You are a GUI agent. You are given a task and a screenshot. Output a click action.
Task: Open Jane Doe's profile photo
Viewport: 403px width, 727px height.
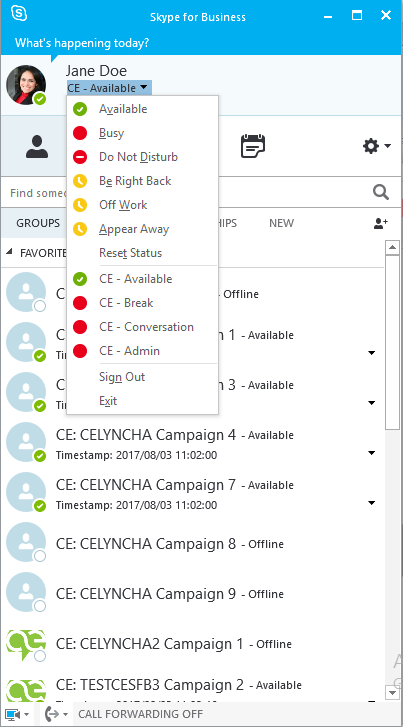[26, 84]
